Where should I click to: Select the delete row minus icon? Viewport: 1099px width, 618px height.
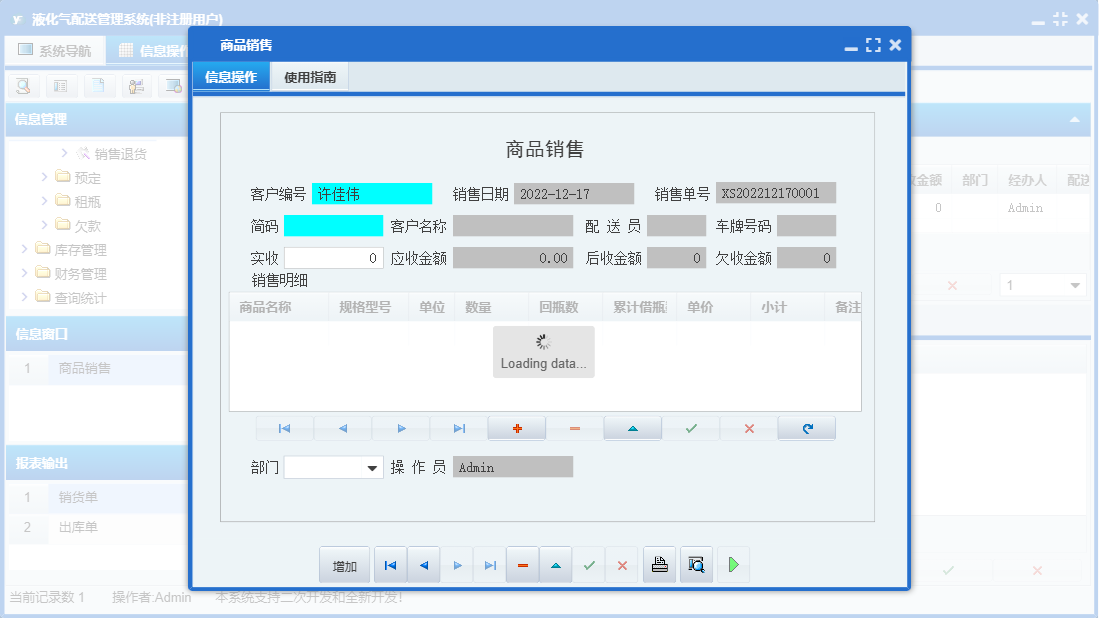(574, 428)
